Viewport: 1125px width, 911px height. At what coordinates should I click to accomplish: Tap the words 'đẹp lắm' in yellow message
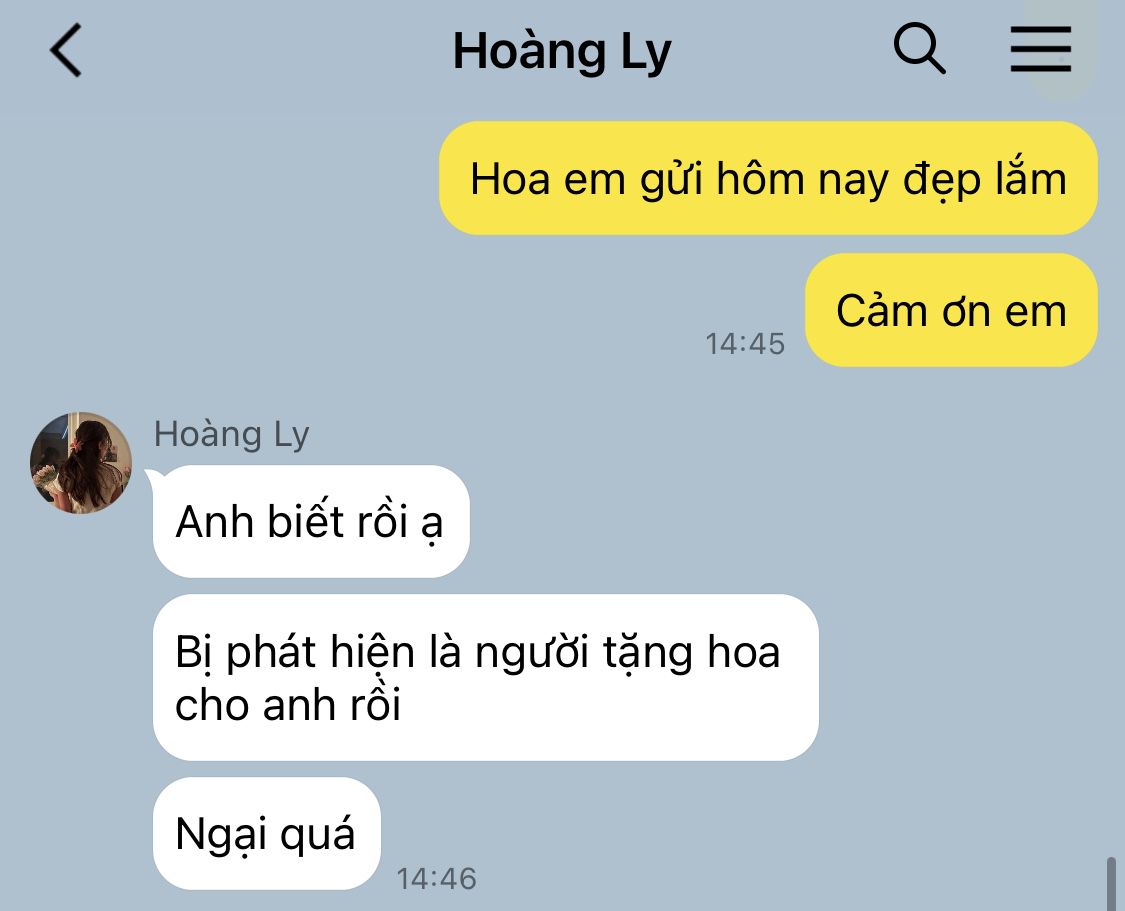(x=984, y=179)
